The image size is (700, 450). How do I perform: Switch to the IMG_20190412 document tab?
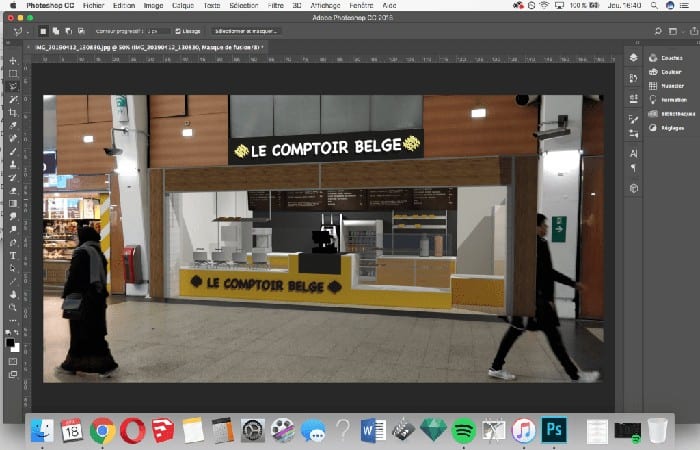(149, 47)
